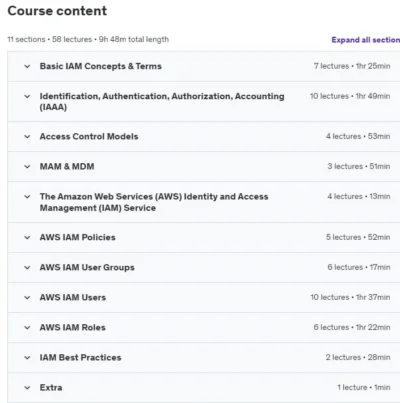Expand Access Control Models chevron

(27, 137)
